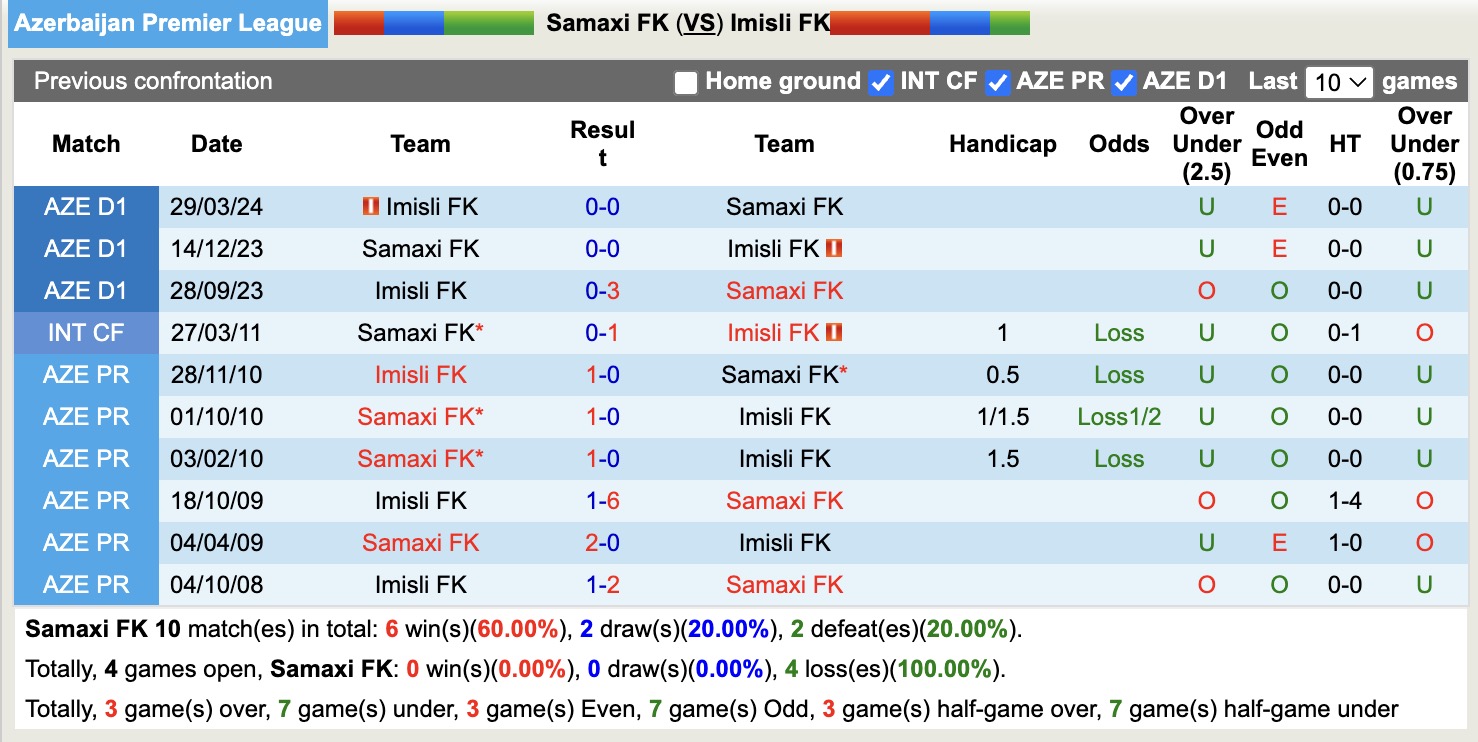
Task: Click Samaxi FK in the 04/04/09 row
Action: [420, 543]
